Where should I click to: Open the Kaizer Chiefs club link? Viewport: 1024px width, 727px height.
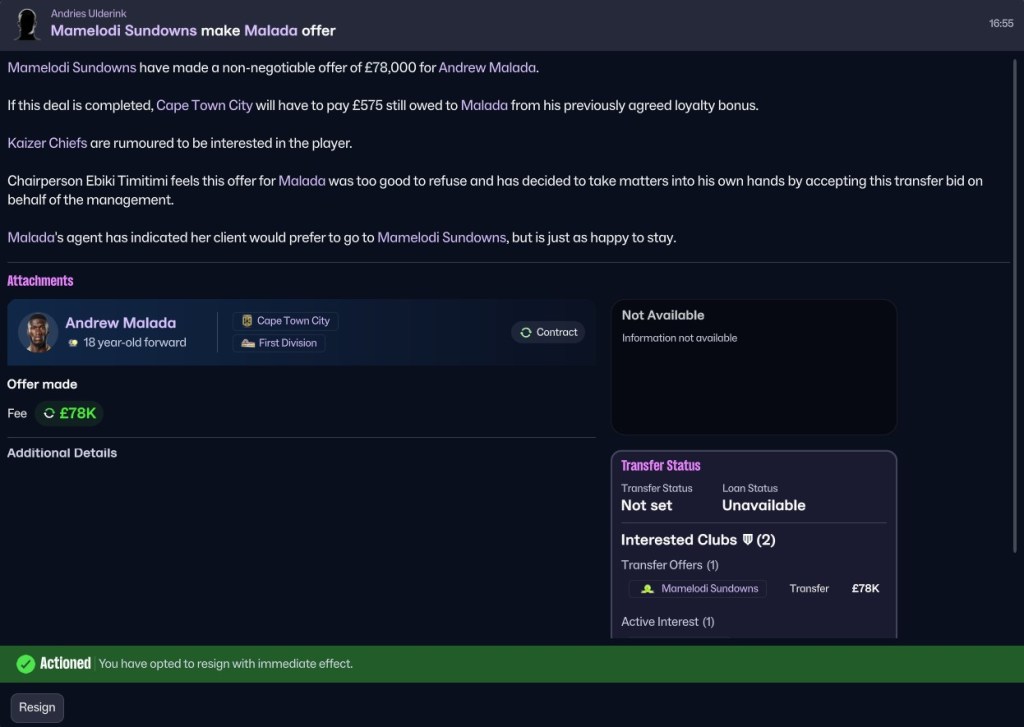(x=47, y=143)
